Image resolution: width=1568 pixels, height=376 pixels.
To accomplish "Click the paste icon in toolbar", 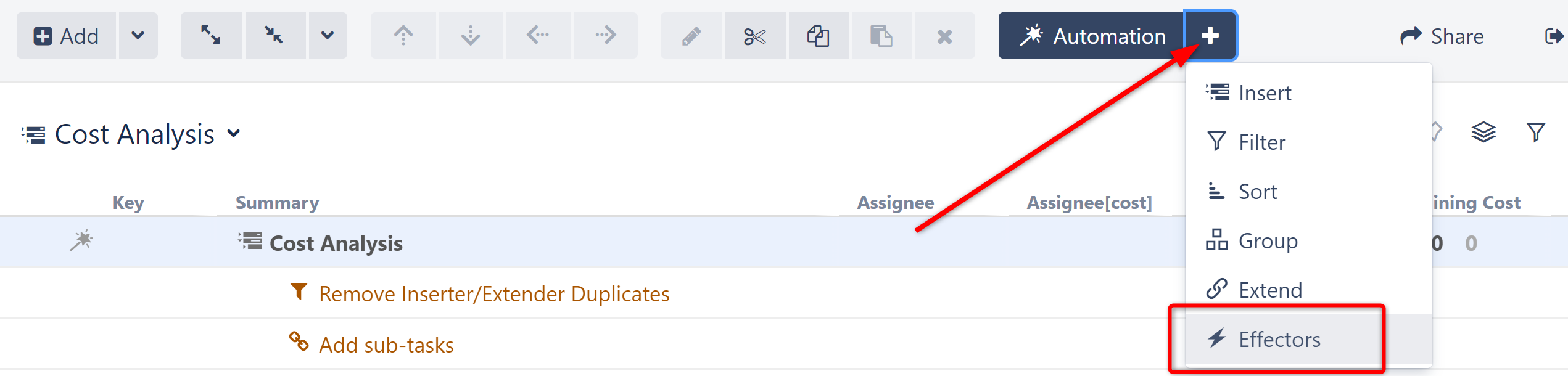I will point(881,36).
